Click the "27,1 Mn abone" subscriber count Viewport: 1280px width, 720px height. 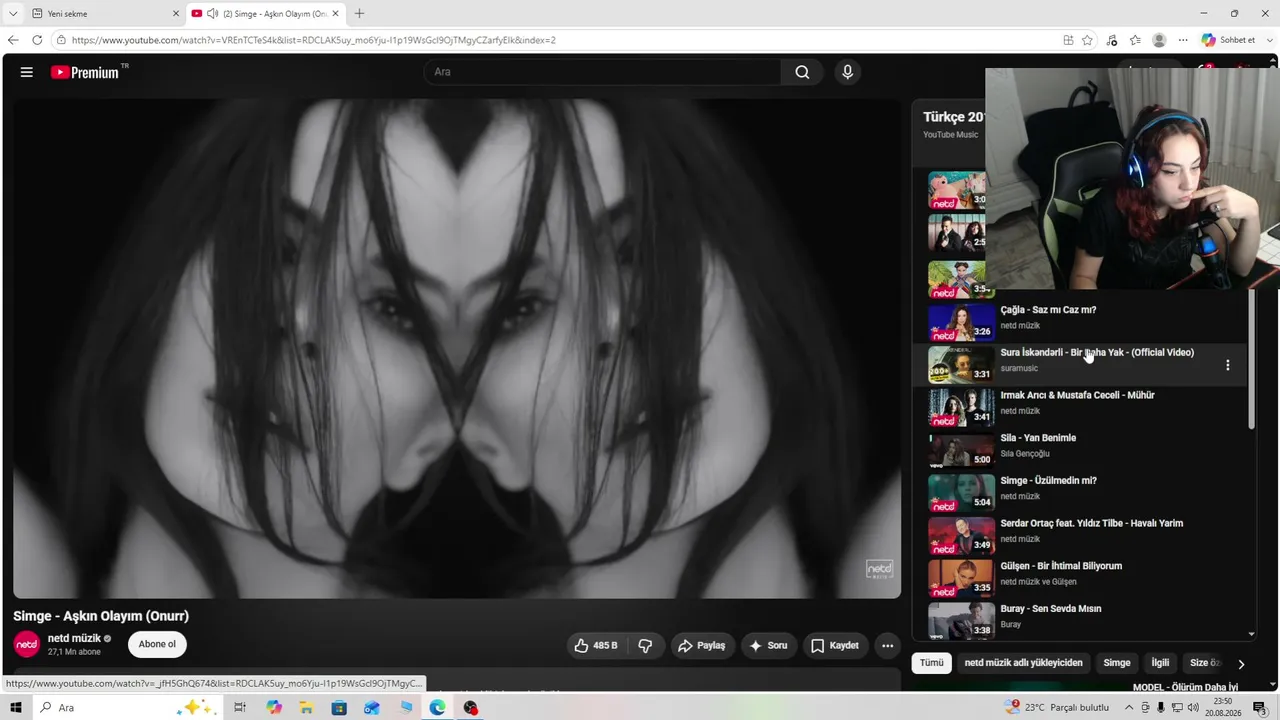tap(74, 652)
